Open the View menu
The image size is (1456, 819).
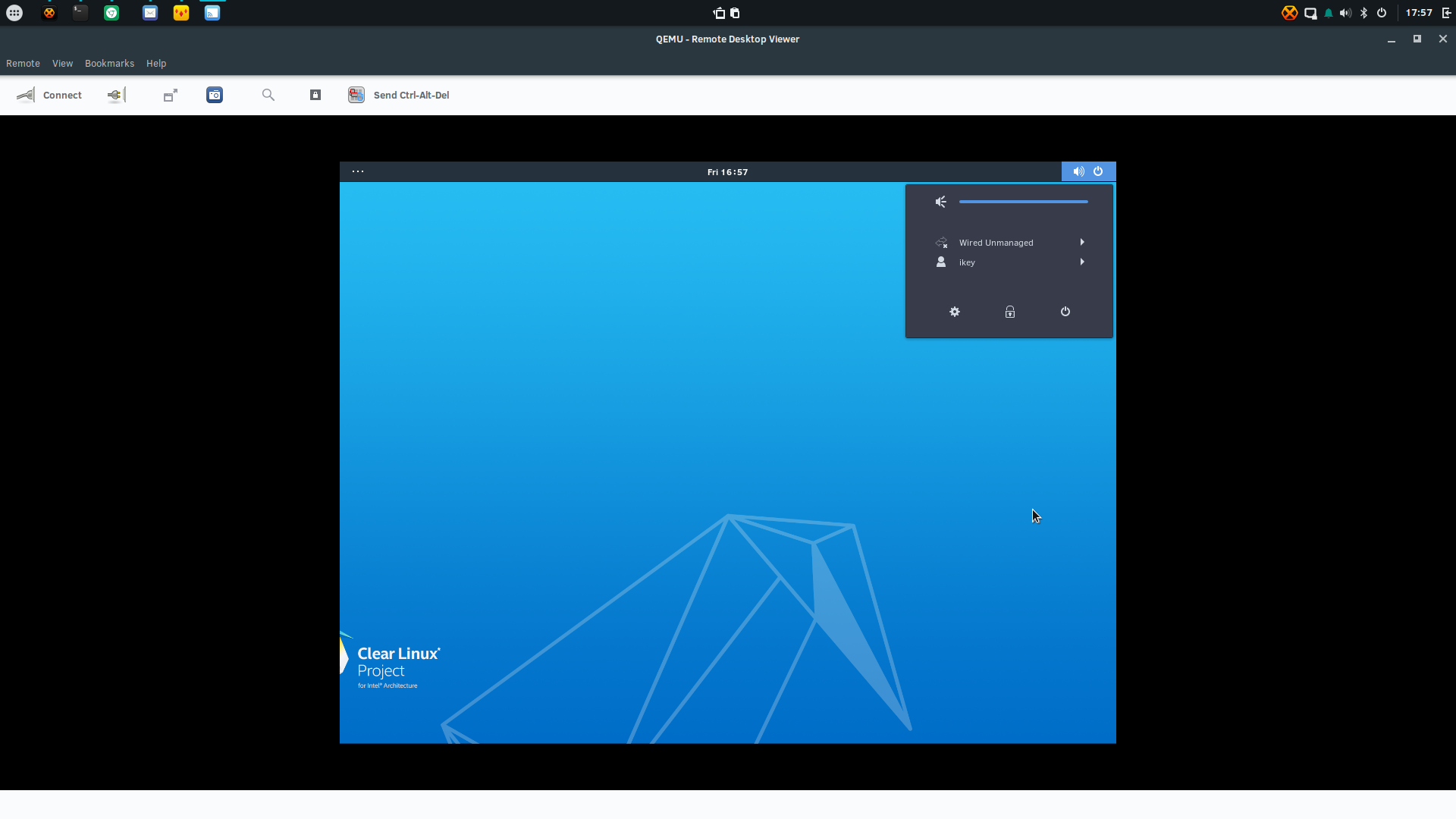(62, 63)
